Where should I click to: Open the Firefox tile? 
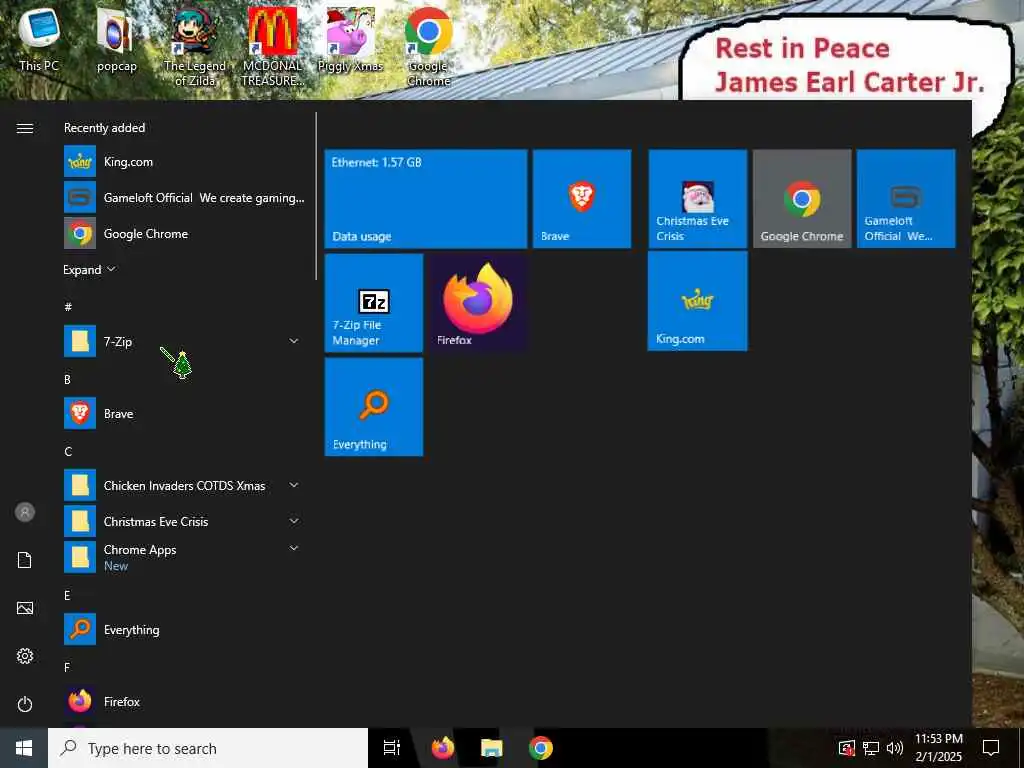478,303
